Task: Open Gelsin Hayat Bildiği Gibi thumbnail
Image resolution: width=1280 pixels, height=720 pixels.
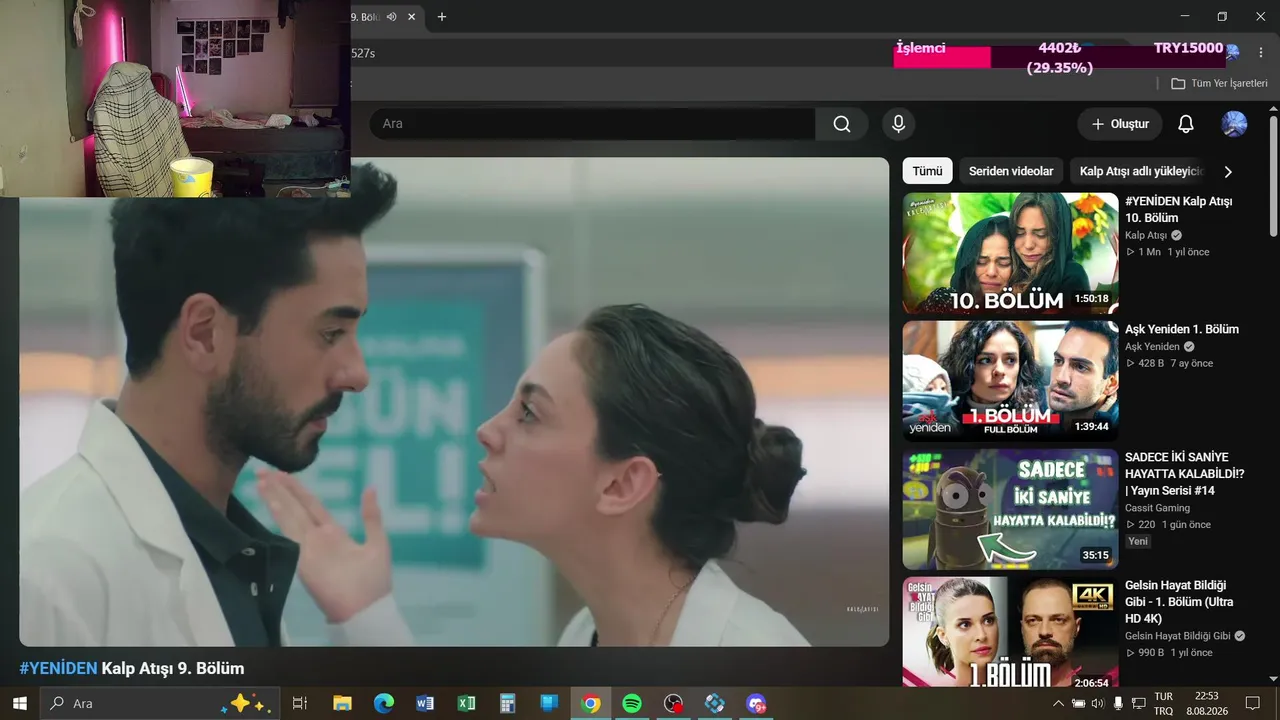Action: [1010, 632]
